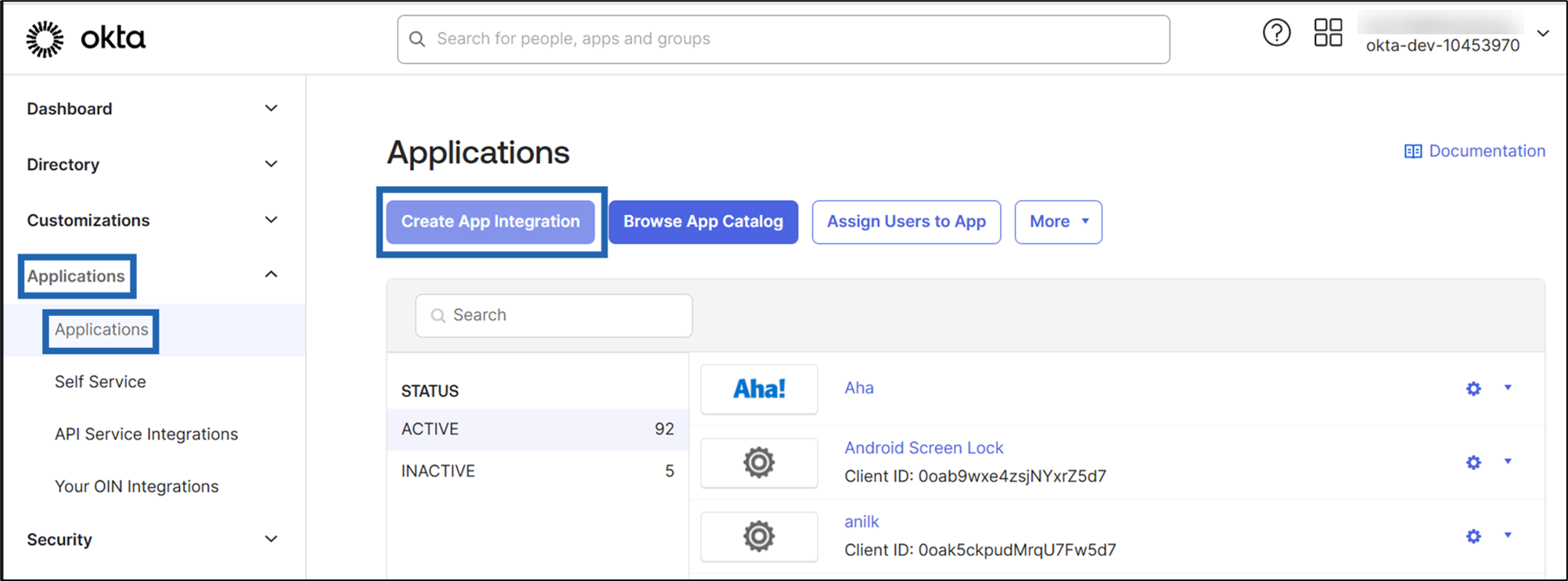Click Browse App Catalog button

(x=703, y=222)
